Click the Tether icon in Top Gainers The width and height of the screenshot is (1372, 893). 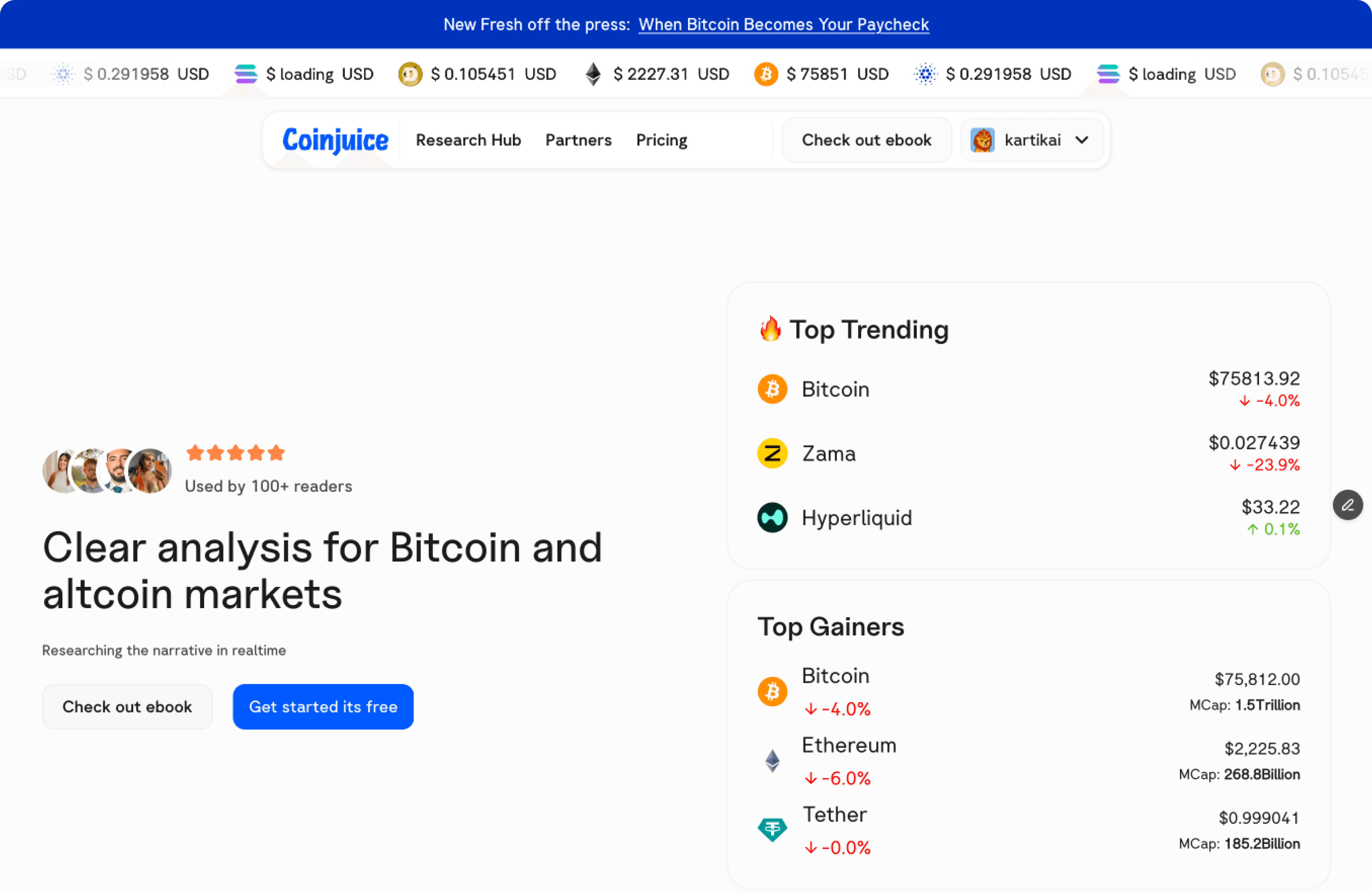click(772, 830)
